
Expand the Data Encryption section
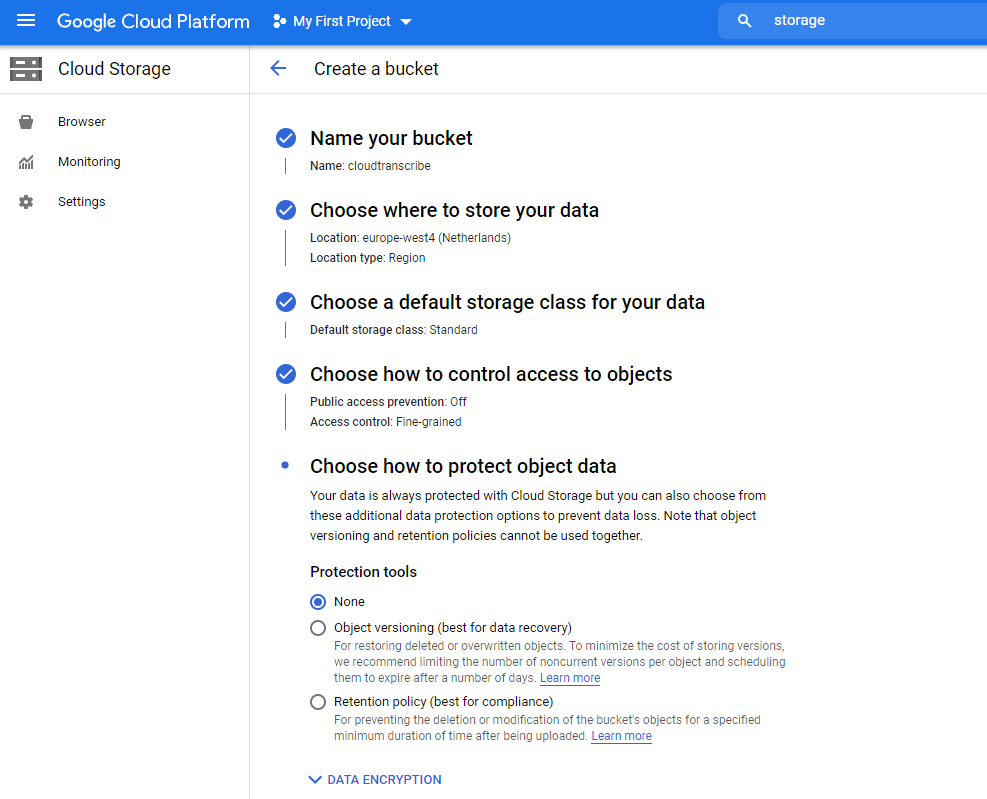click(x=375, y=780)
